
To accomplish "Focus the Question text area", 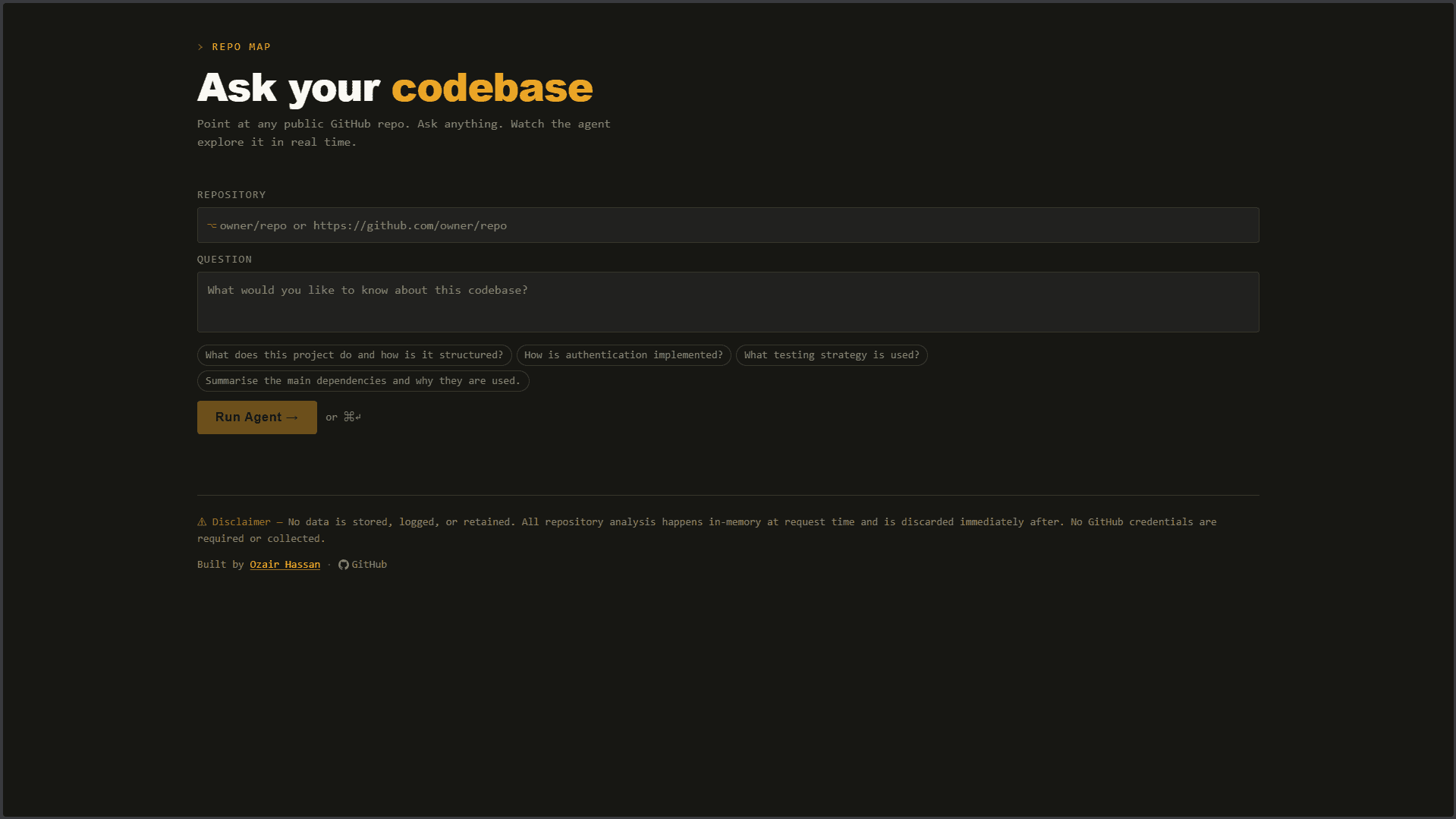I will coord(728,302).
